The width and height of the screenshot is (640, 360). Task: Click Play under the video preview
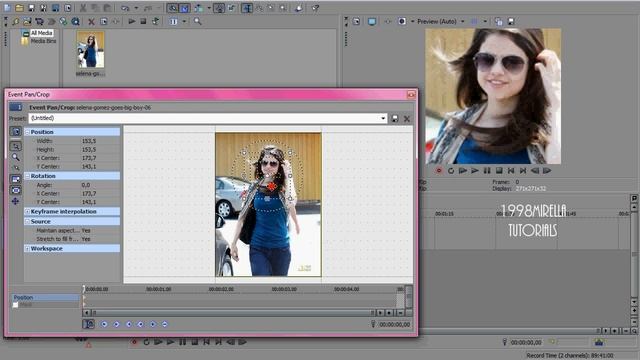(475, 171)
